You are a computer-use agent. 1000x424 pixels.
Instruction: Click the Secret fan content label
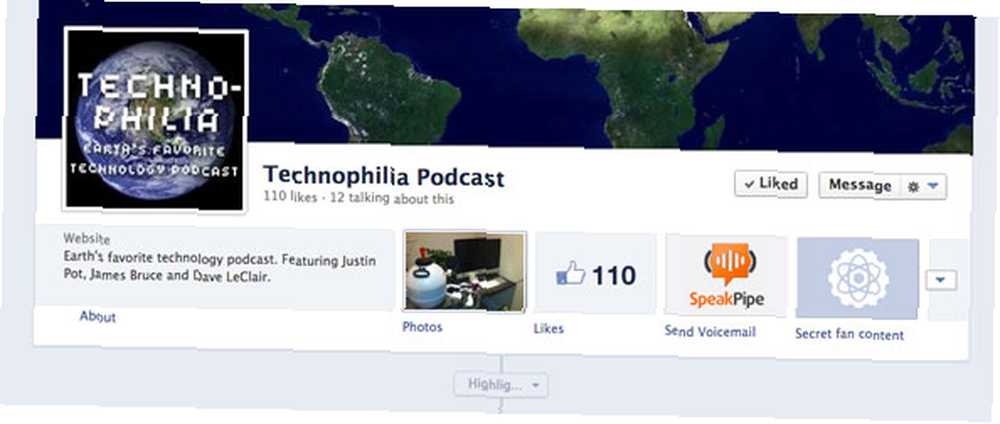[849, 335]
